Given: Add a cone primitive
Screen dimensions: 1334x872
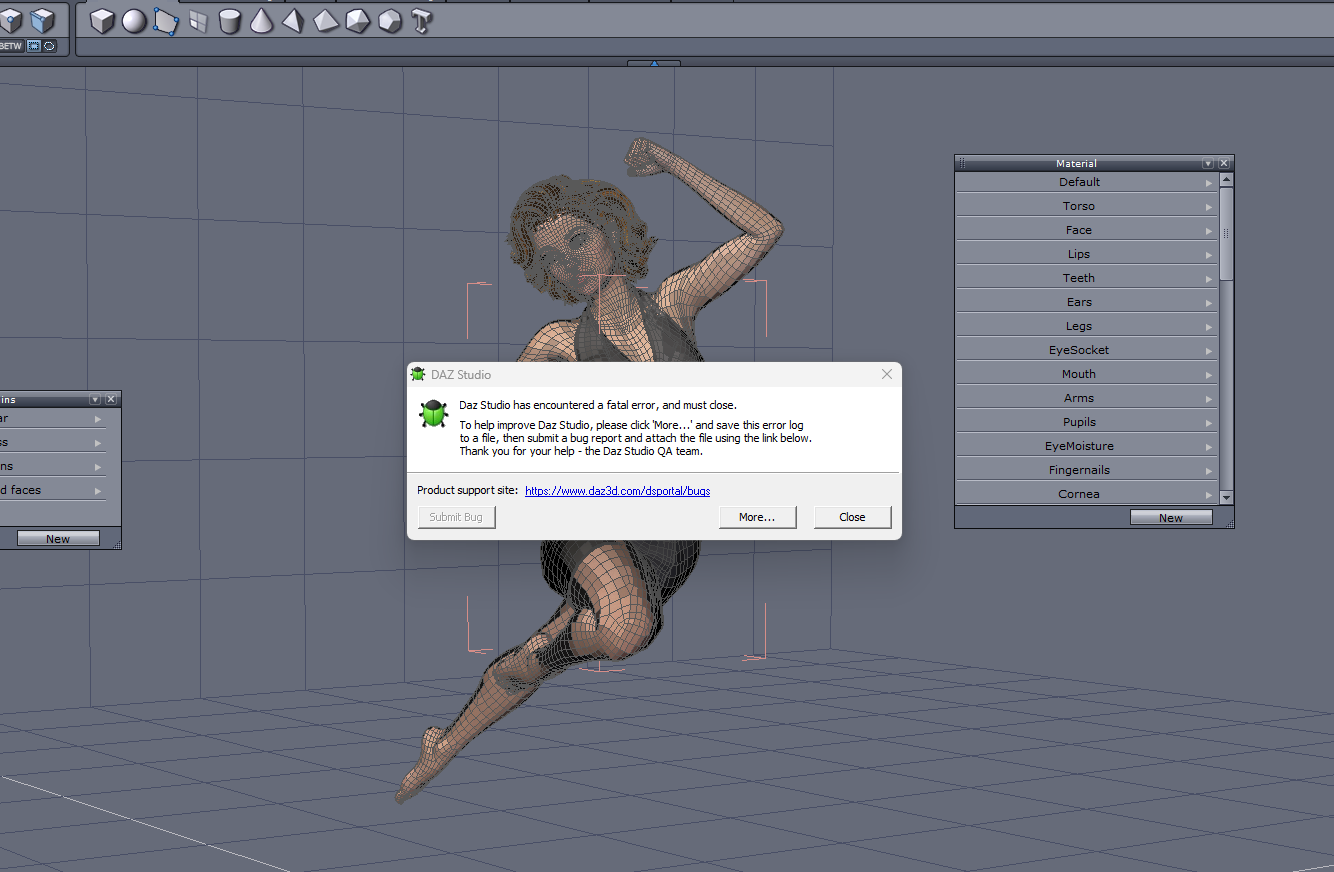Looking at the screenshot, I should (x=261, y=21).
